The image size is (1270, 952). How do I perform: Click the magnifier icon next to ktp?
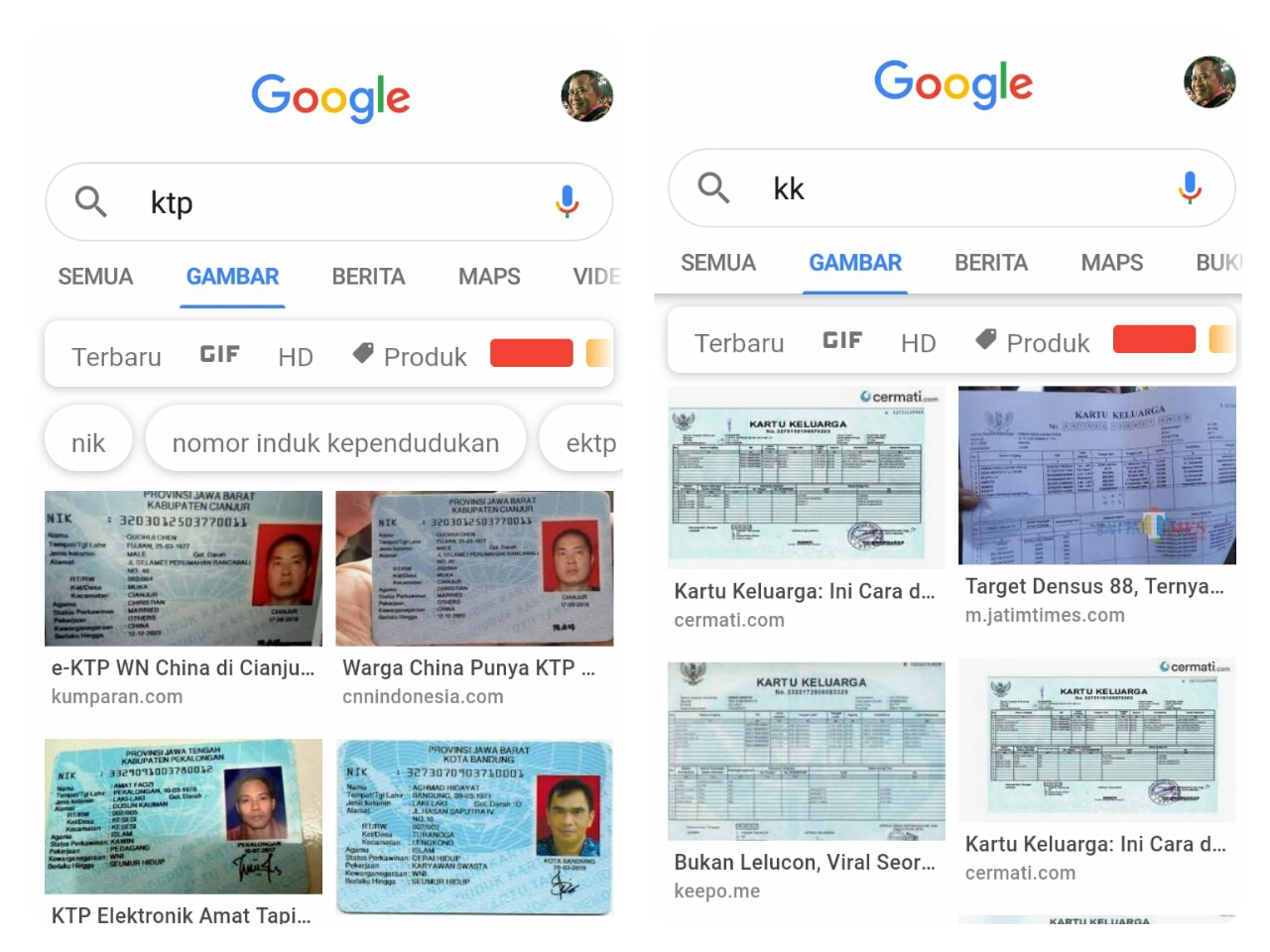(91, 201)
